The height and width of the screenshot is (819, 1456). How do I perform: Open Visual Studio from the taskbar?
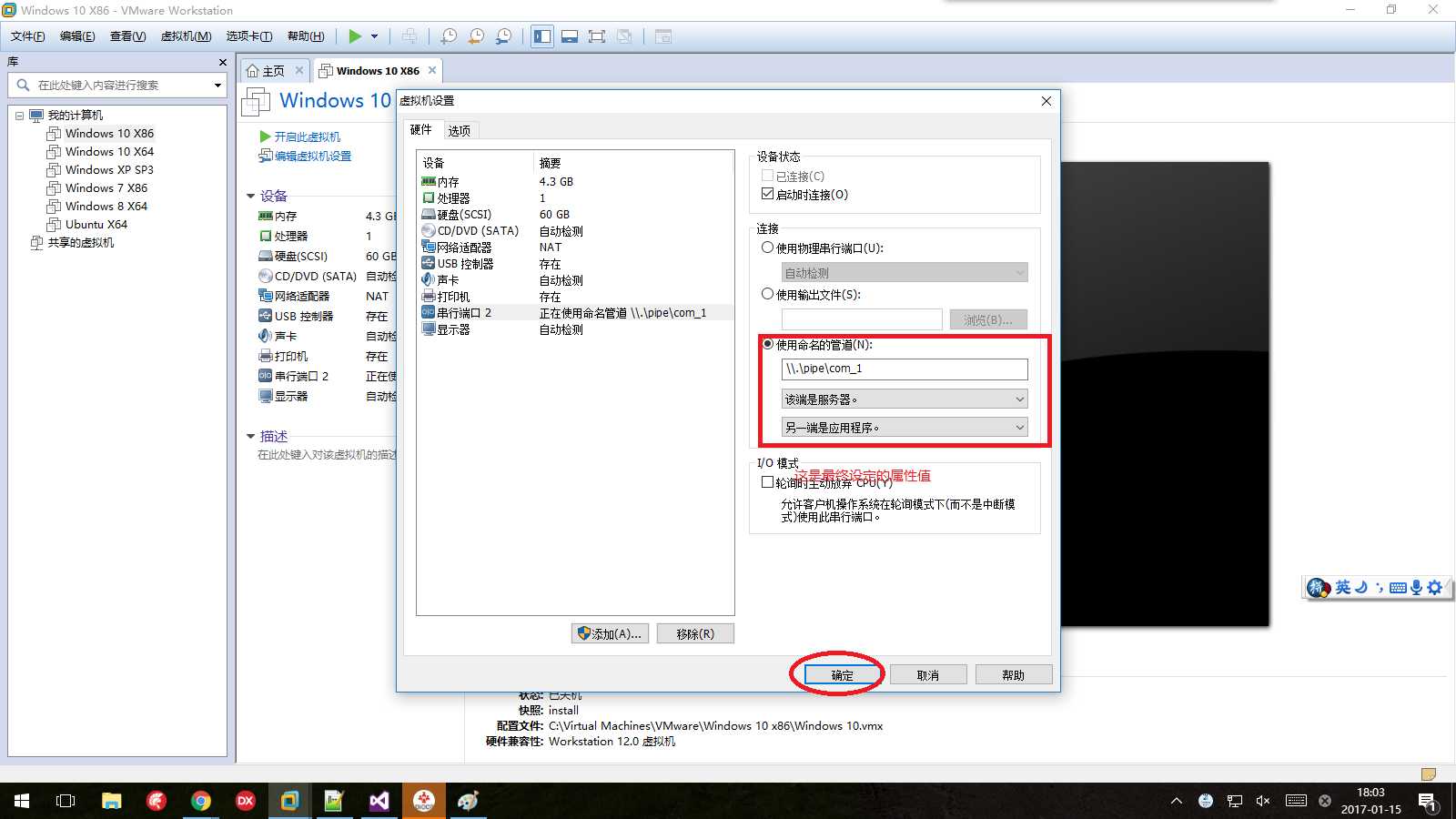click(379, 801)
